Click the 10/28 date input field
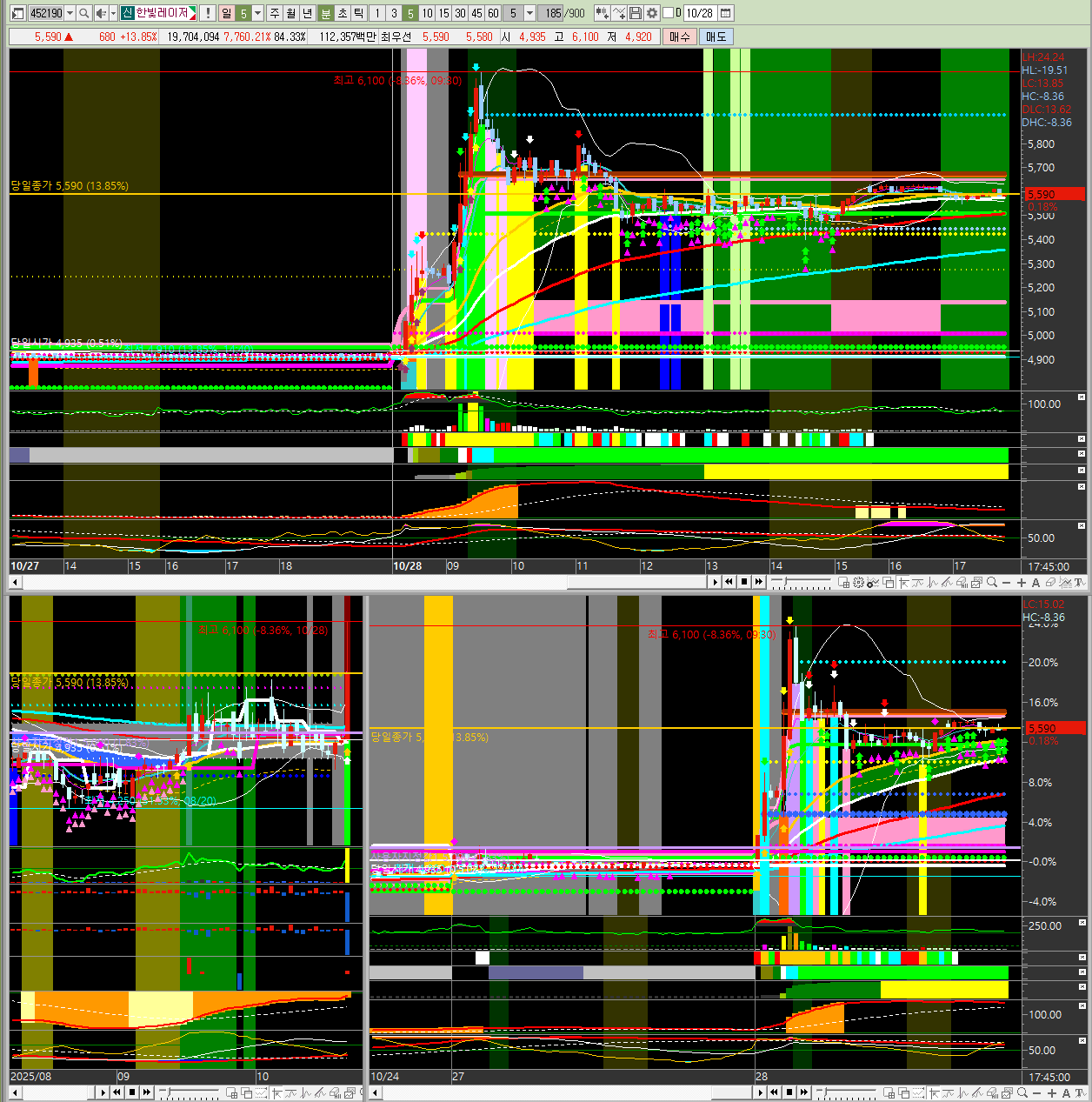The height and width of the screenshot is (1102, 1092). [x=700, y=13]
